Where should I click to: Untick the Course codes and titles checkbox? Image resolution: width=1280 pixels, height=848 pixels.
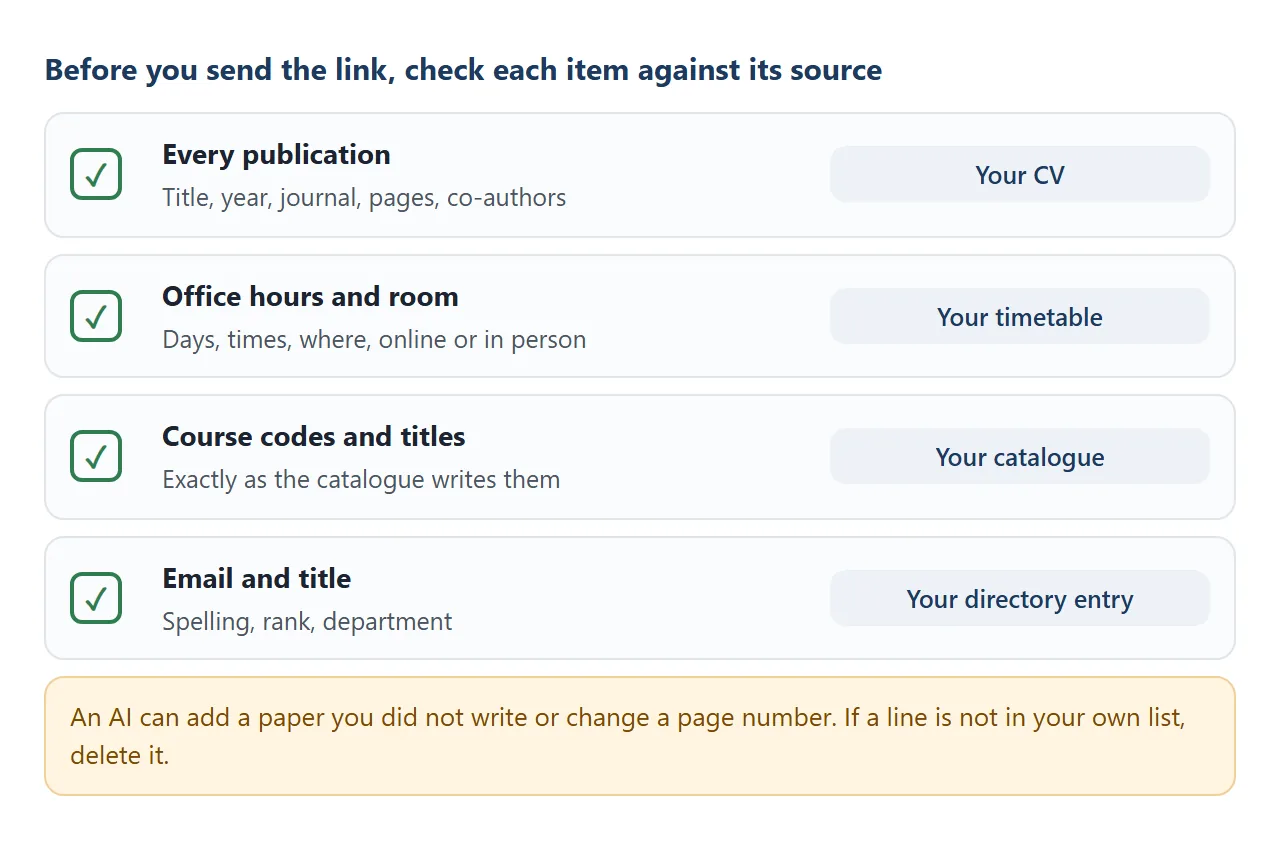point(96,456)
